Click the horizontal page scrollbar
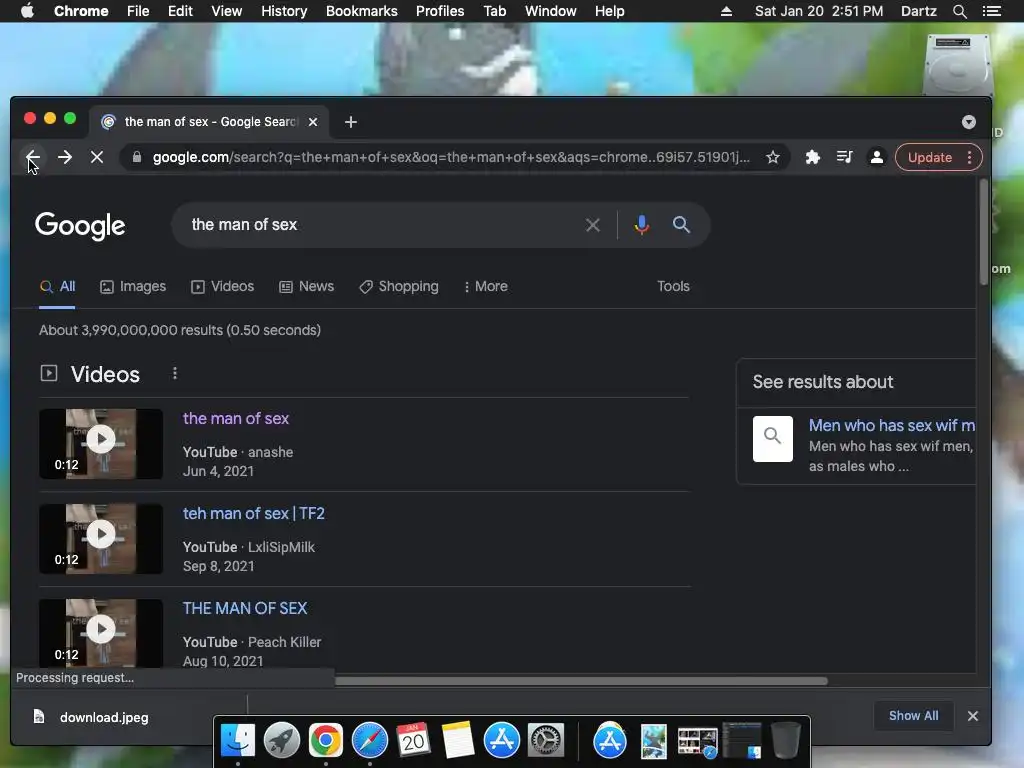Image resolution: width=1024 pixels, height=768 pixels. click(x=581, y=681)
